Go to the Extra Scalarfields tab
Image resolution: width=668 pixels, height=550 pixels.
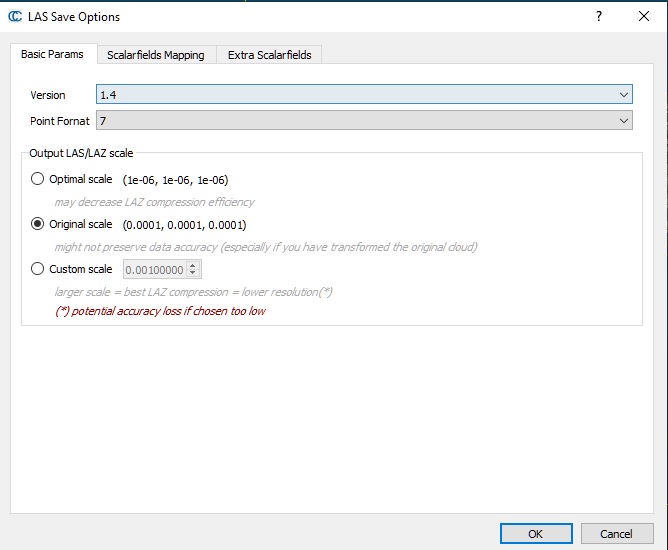click(x=269, y=55)
